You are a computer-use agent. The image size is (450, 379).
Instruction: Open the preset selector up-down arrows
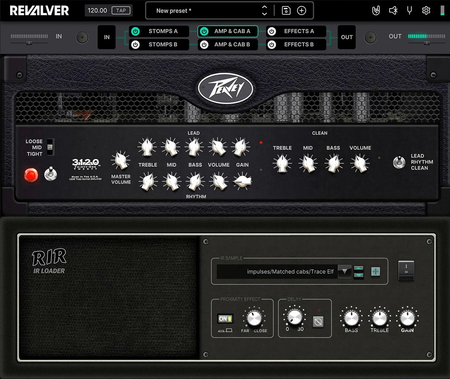click(264, 11)
